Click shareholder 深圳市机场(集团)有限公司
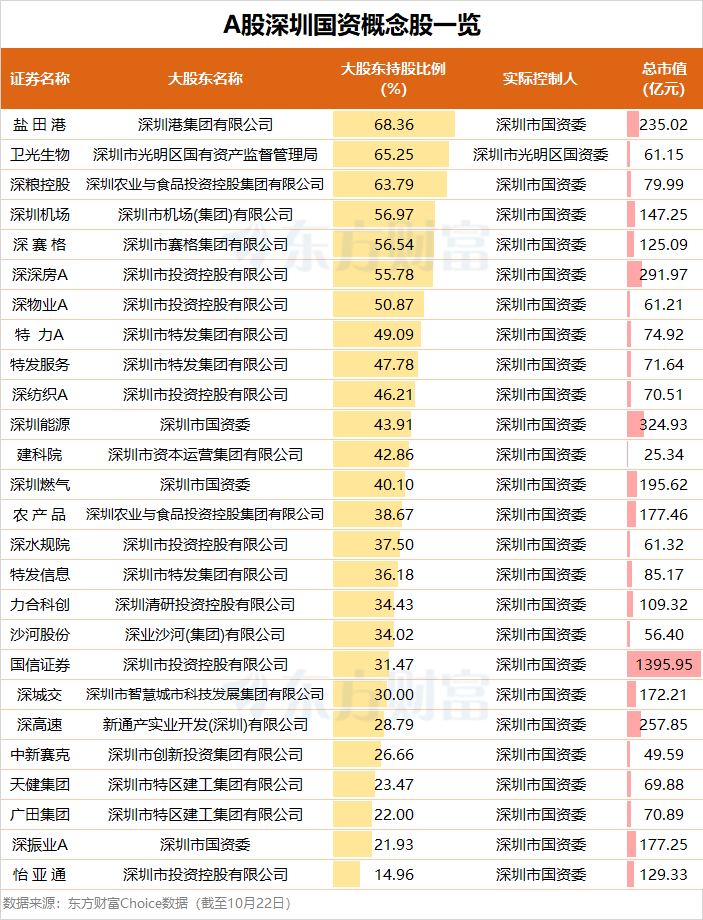 click(x=205, y=214)
